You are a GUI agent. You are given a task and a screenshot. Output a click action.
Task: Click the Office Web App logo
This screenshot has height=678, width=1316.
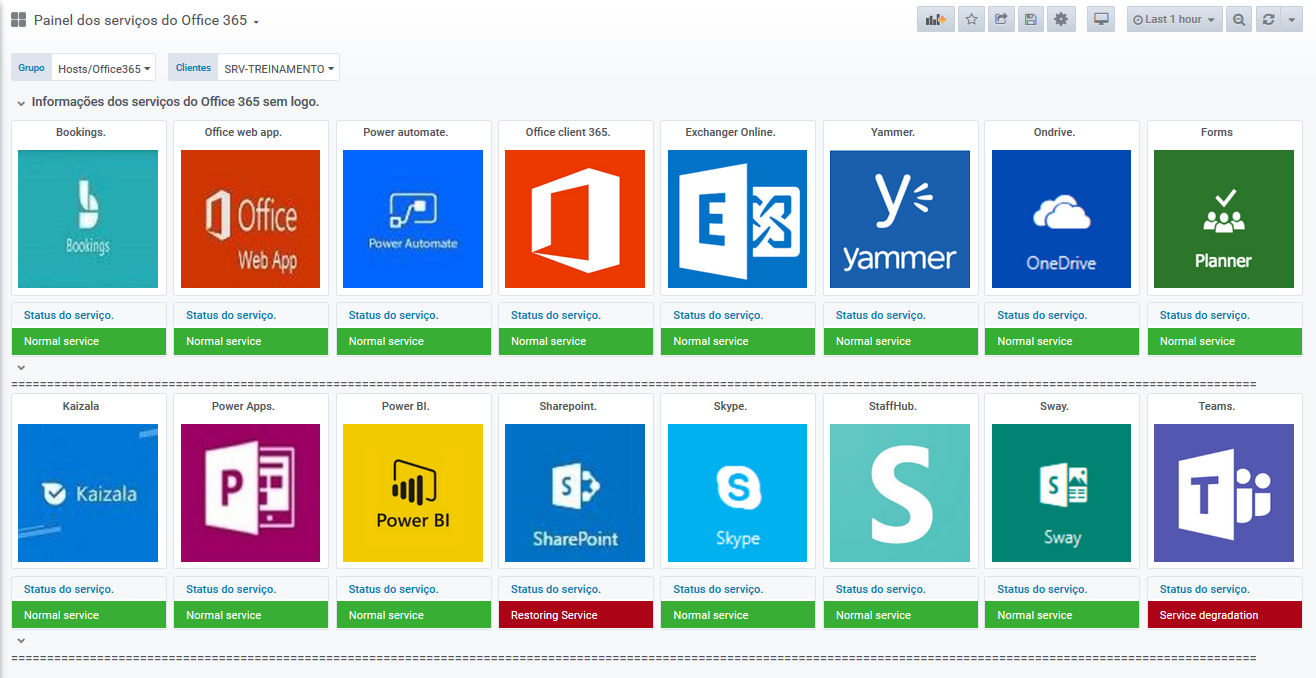pyautogui.click(x=251, y=219)
